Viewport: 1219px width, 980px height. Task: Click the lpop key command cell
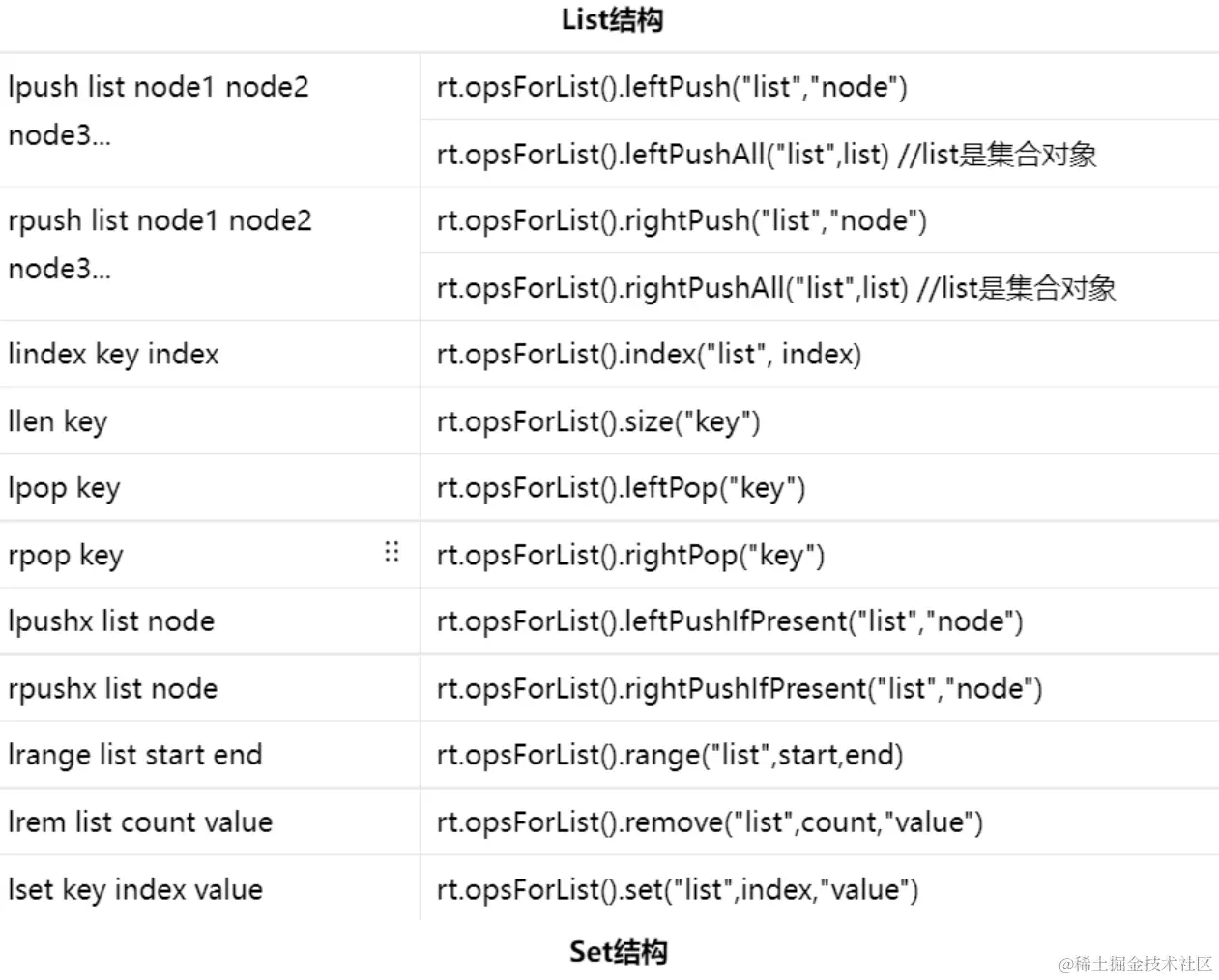(64, 488)
